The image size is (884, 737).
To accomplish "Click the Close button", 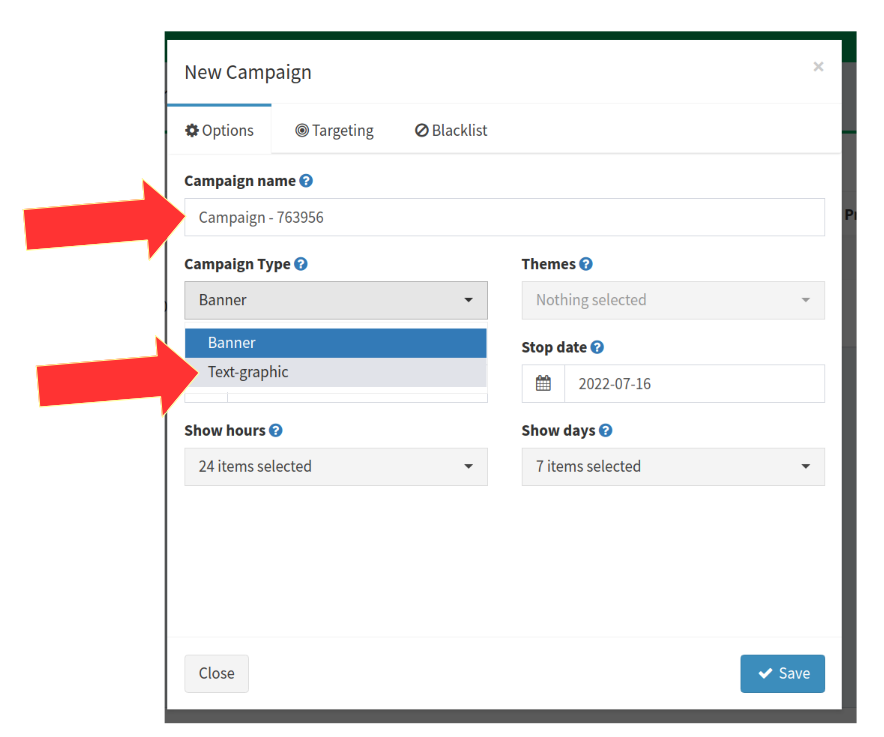I will [x=216, y=673].
